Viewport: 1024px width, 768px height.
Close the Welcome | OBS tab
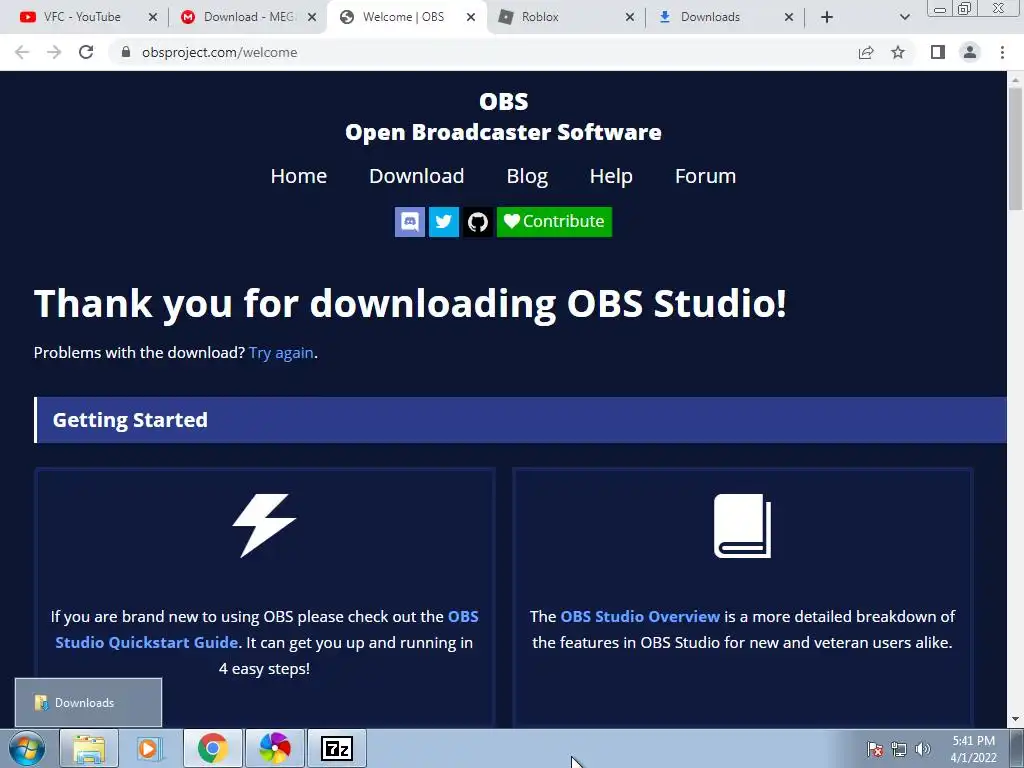click(471, 17)
